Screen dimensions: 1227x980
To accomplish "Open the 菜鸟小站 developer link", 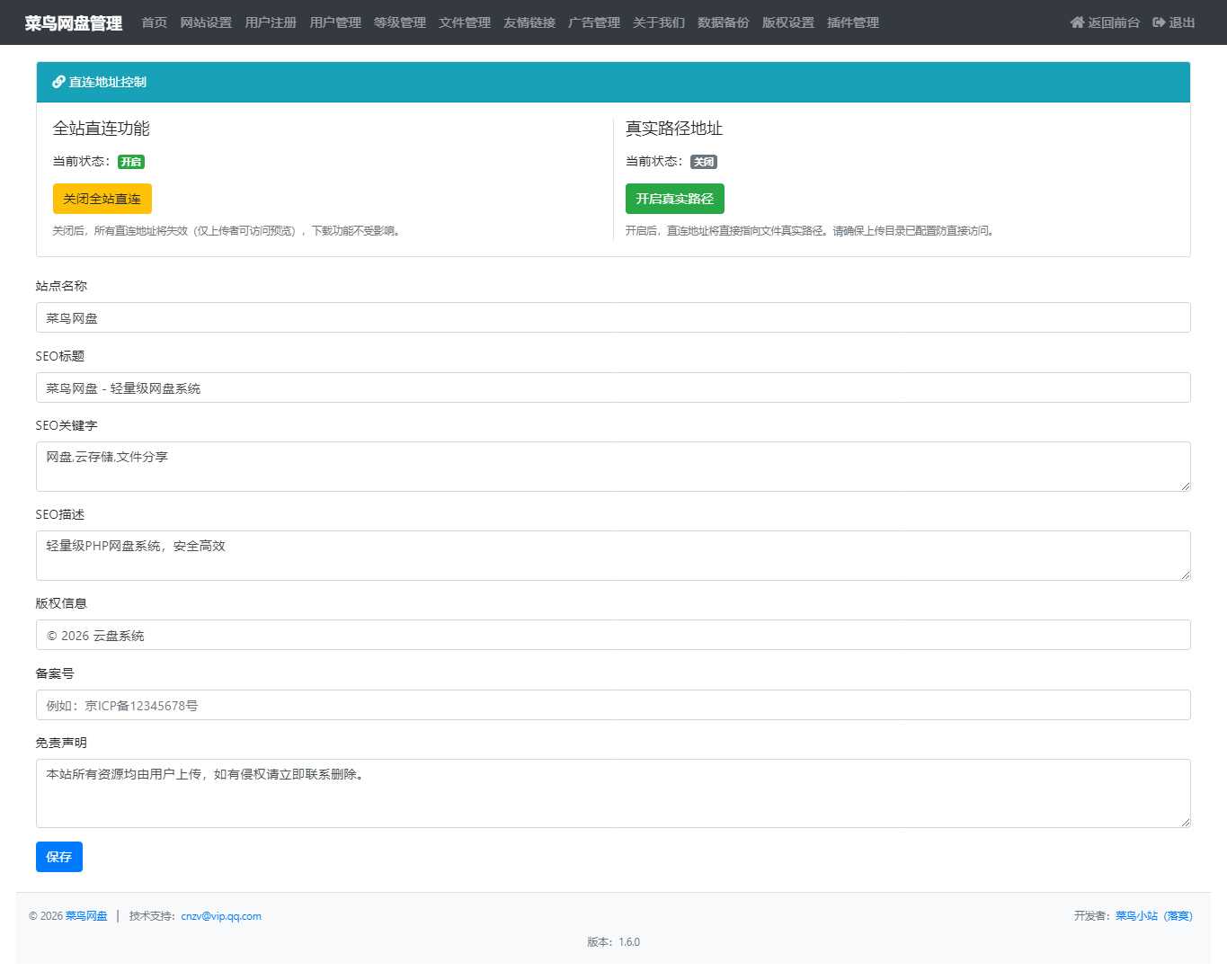I will tap(1136, 916).
